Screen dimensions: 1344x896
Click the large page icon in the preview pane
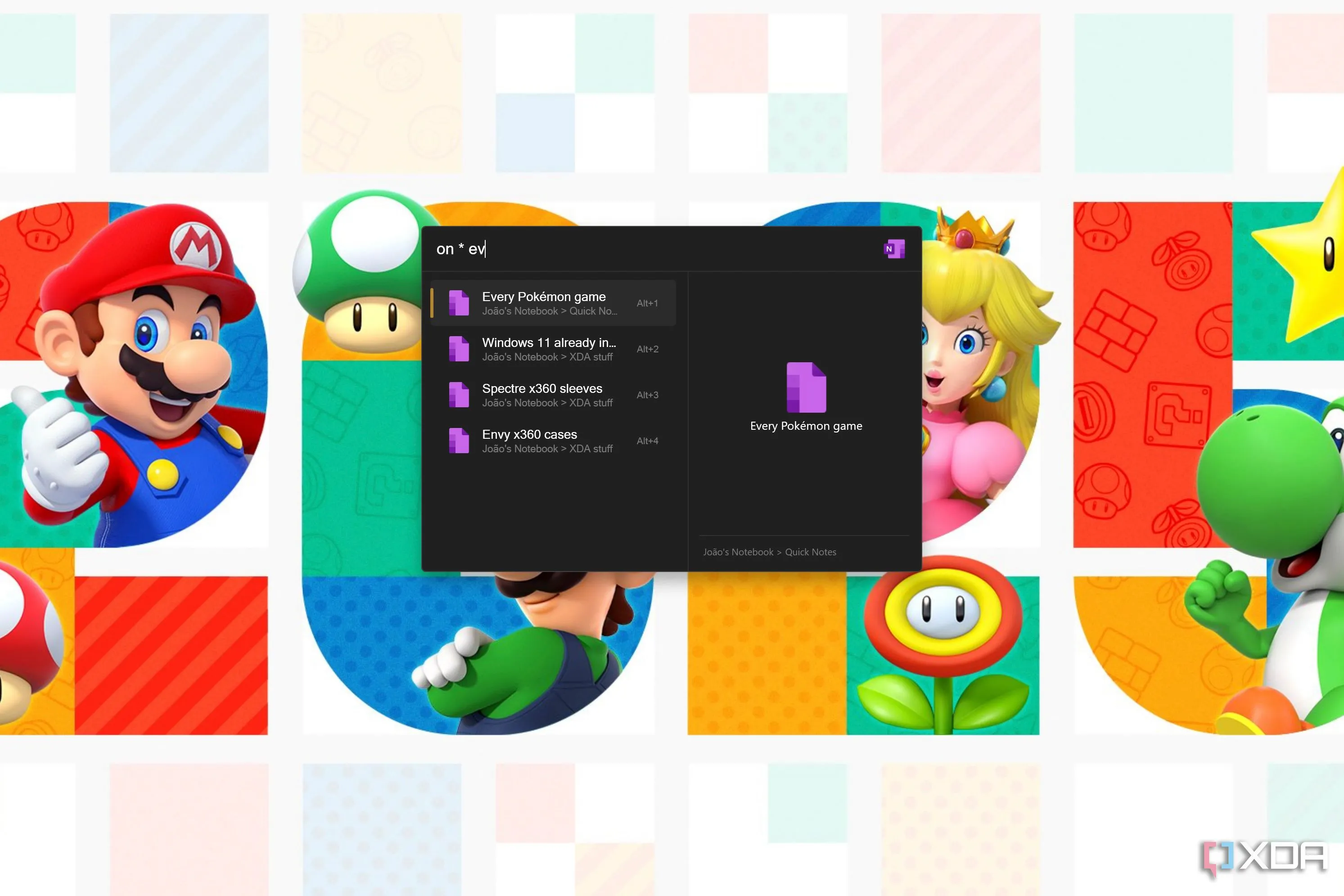coord(806,387)
